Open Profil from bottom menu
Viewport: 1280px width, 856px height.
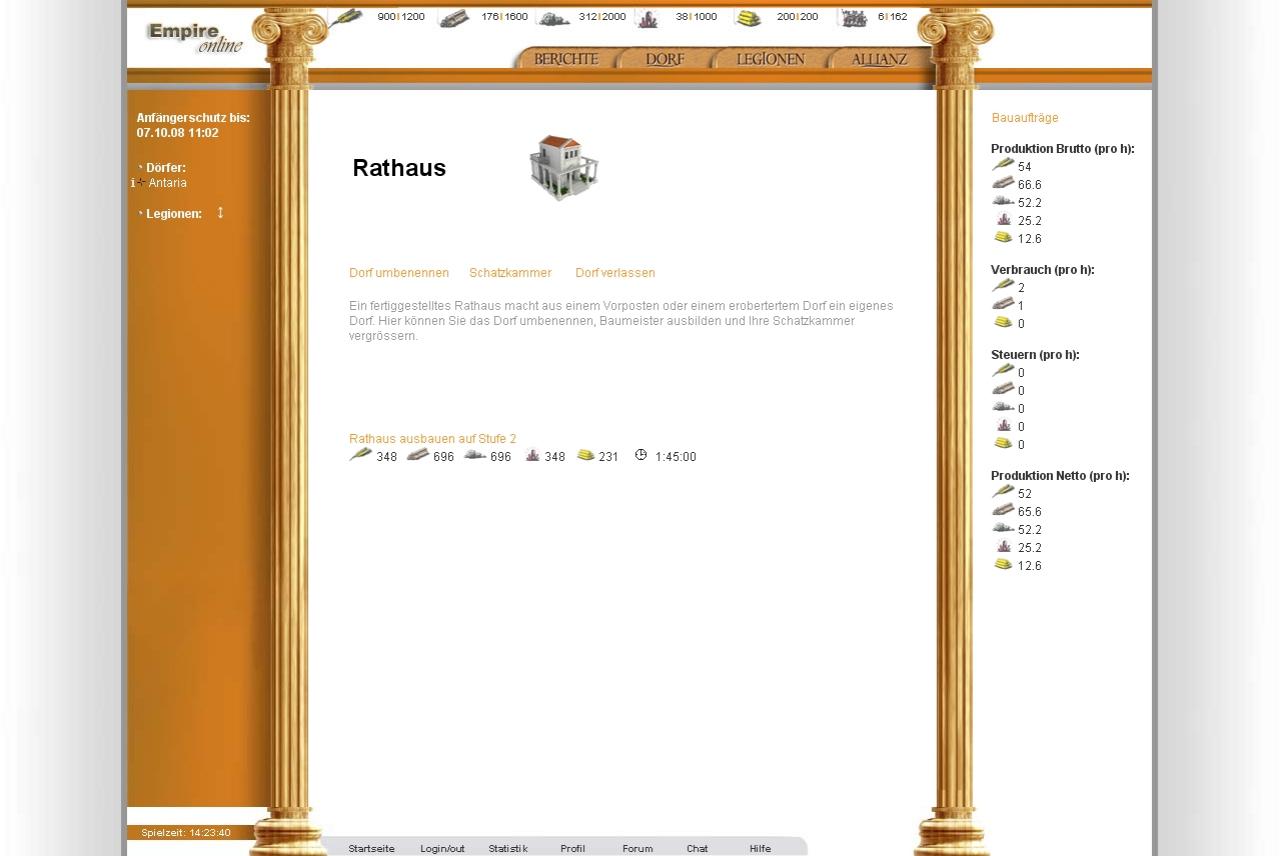tap(573, 849)
